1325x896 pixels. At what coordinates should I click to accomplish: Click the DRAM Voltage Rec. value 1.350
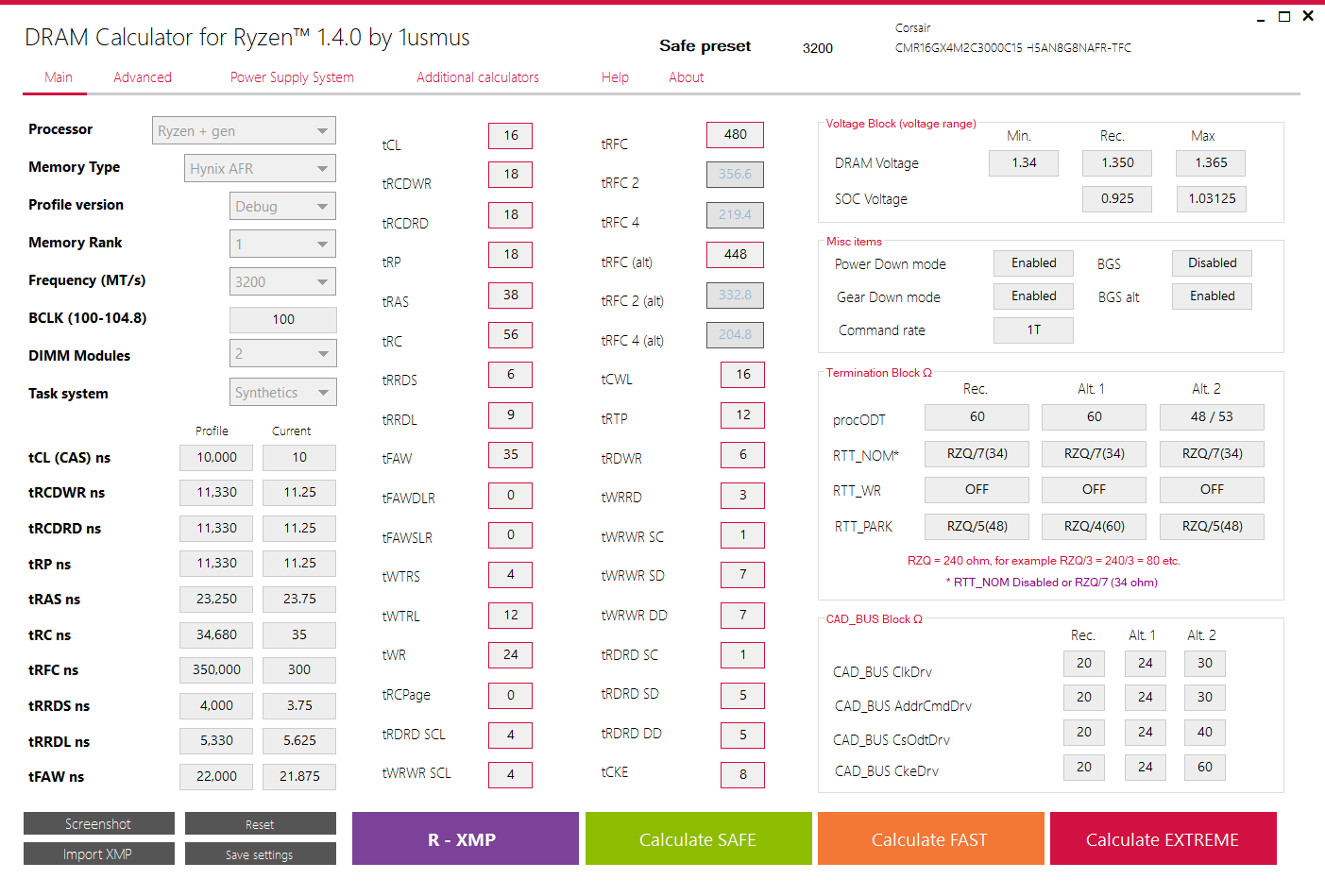pos(1117,163)
